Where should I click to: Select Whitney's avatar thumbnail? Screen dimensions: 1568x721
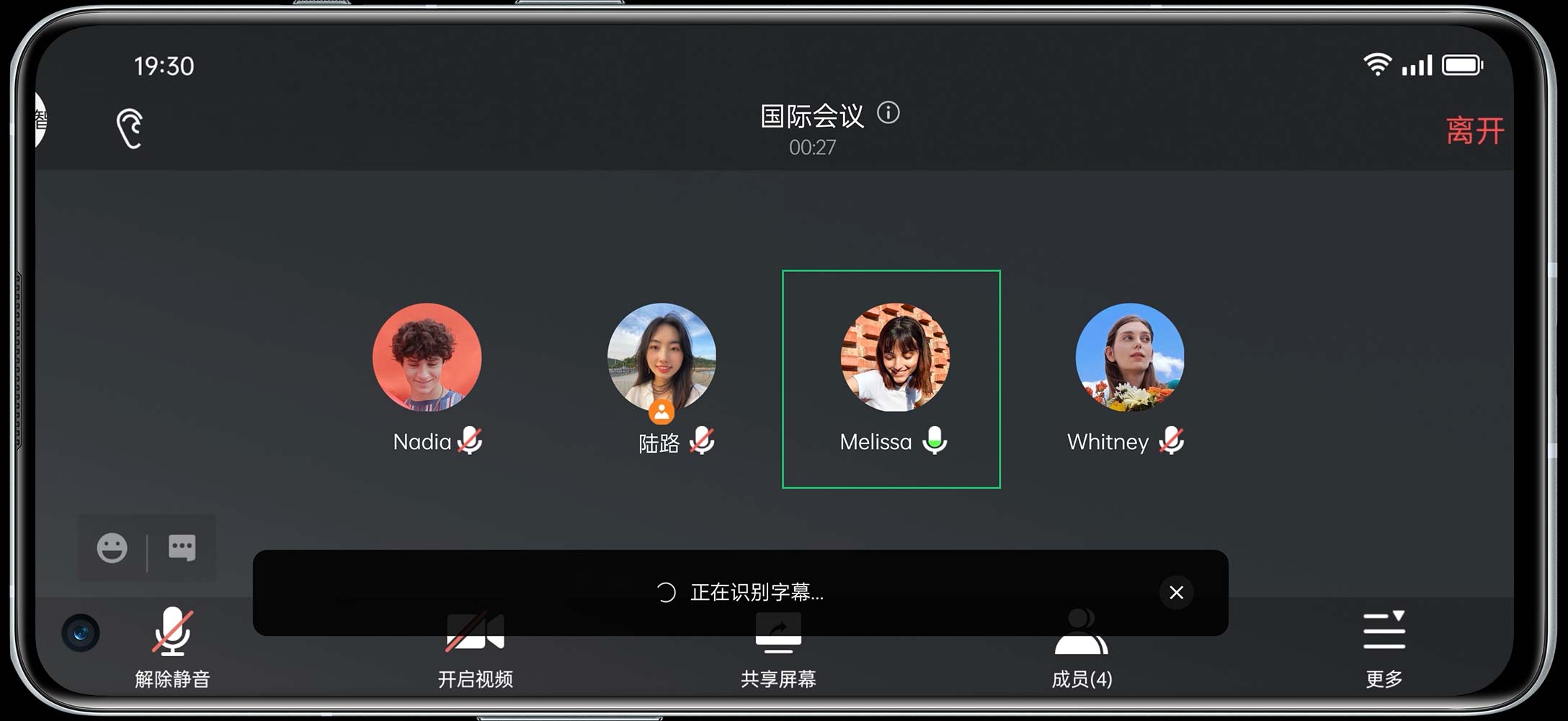click(1130, 358)
